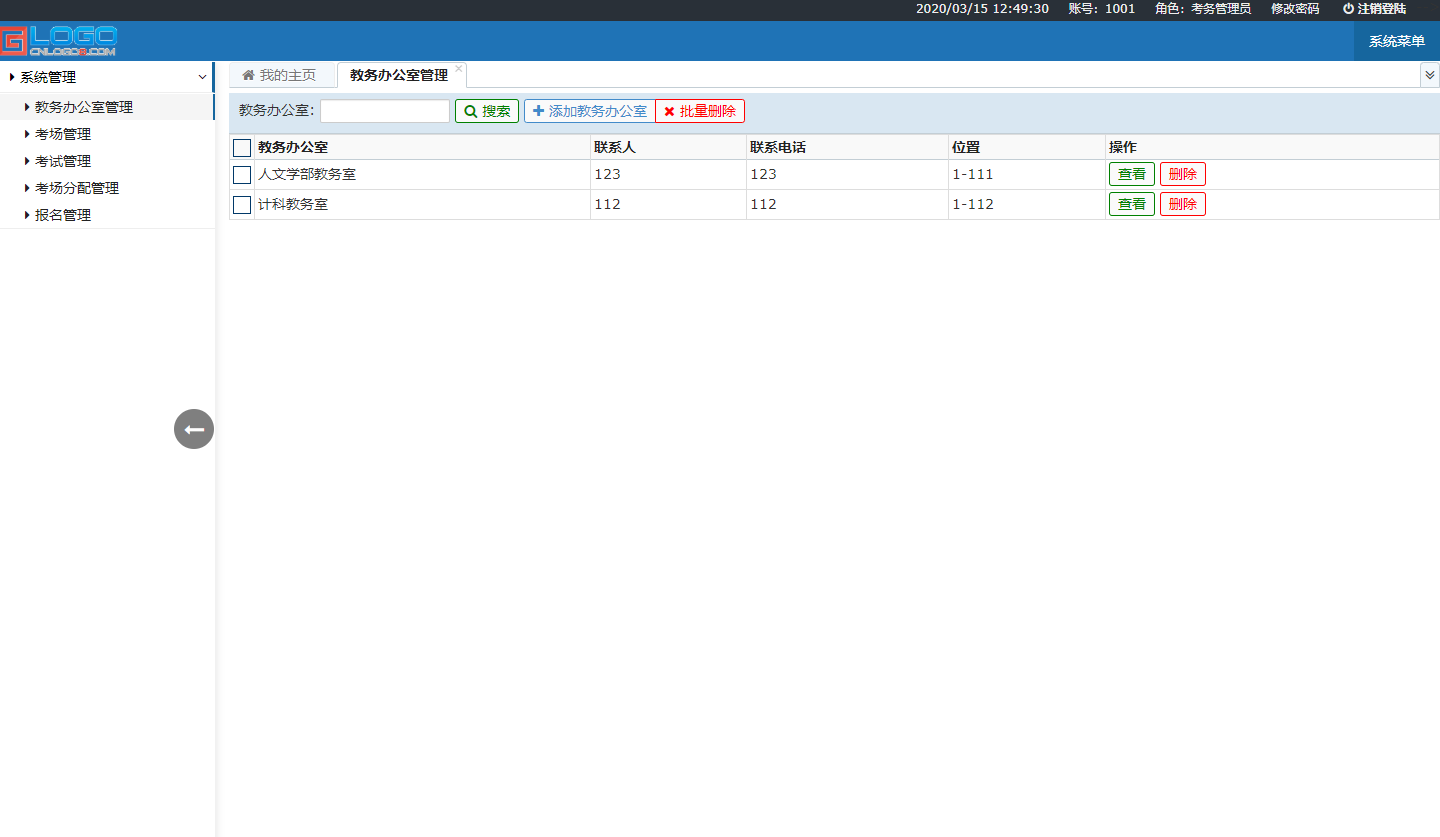Viewport: 1440px width, 837px height.
Task: Close the 教务办公室管理 tab
Action: (x=459, y=69)
